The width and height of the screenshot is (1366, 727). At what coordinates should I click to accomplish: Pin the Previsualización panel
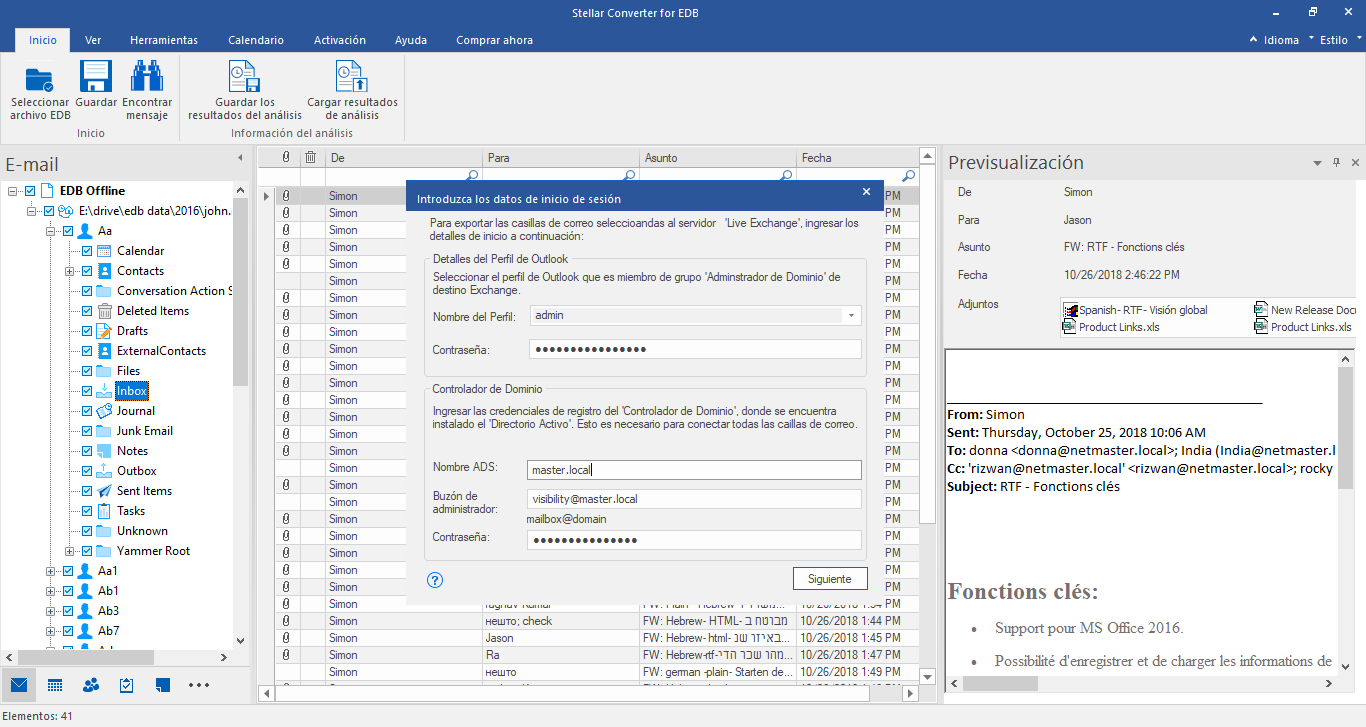pos(1336,163)
